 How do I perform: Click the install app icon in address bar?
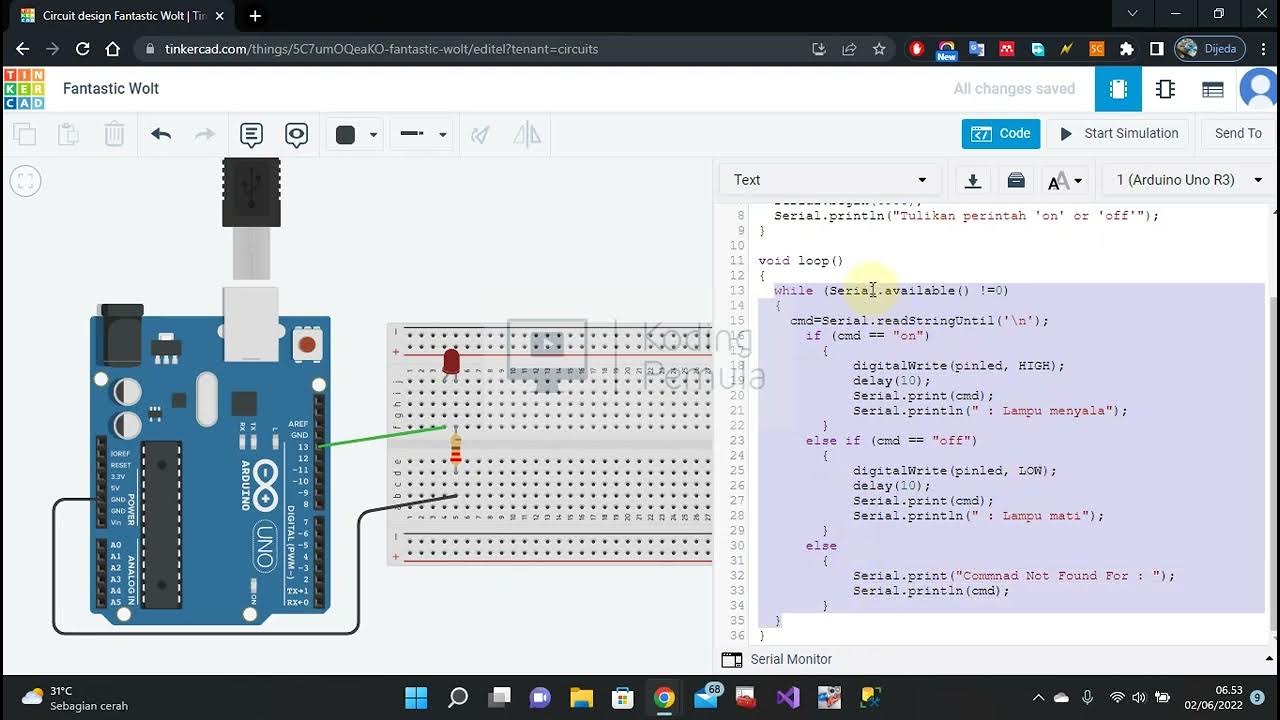coord(819,49)
